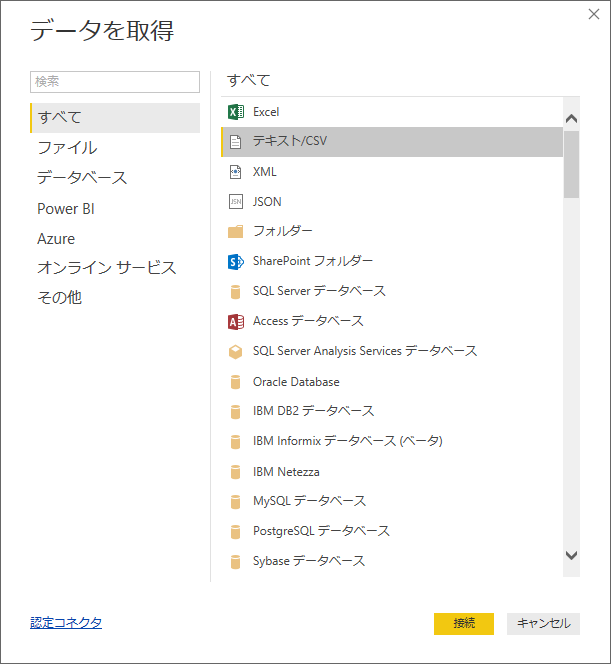Click the IBM Informix database icon
Image resolution: width=611 pixels, height=664 pixels.
pos(235,441)
